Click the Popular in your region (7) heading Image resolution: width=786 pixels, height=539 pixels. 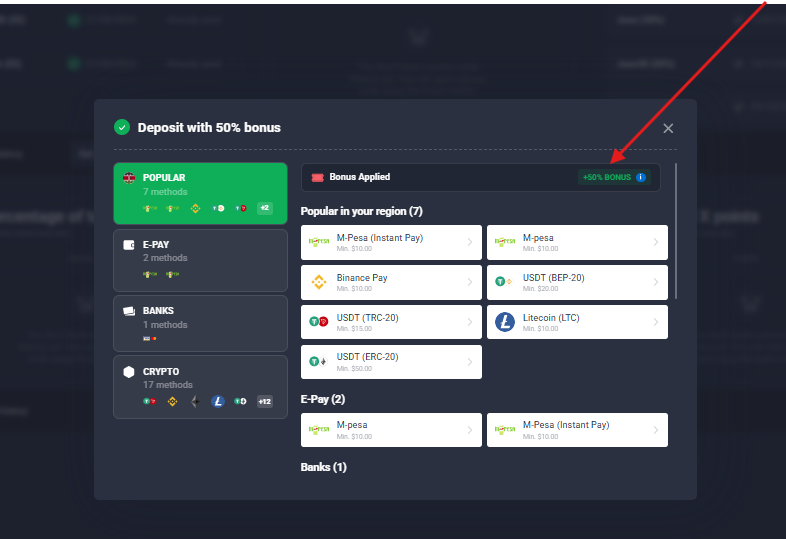[361, 211]
